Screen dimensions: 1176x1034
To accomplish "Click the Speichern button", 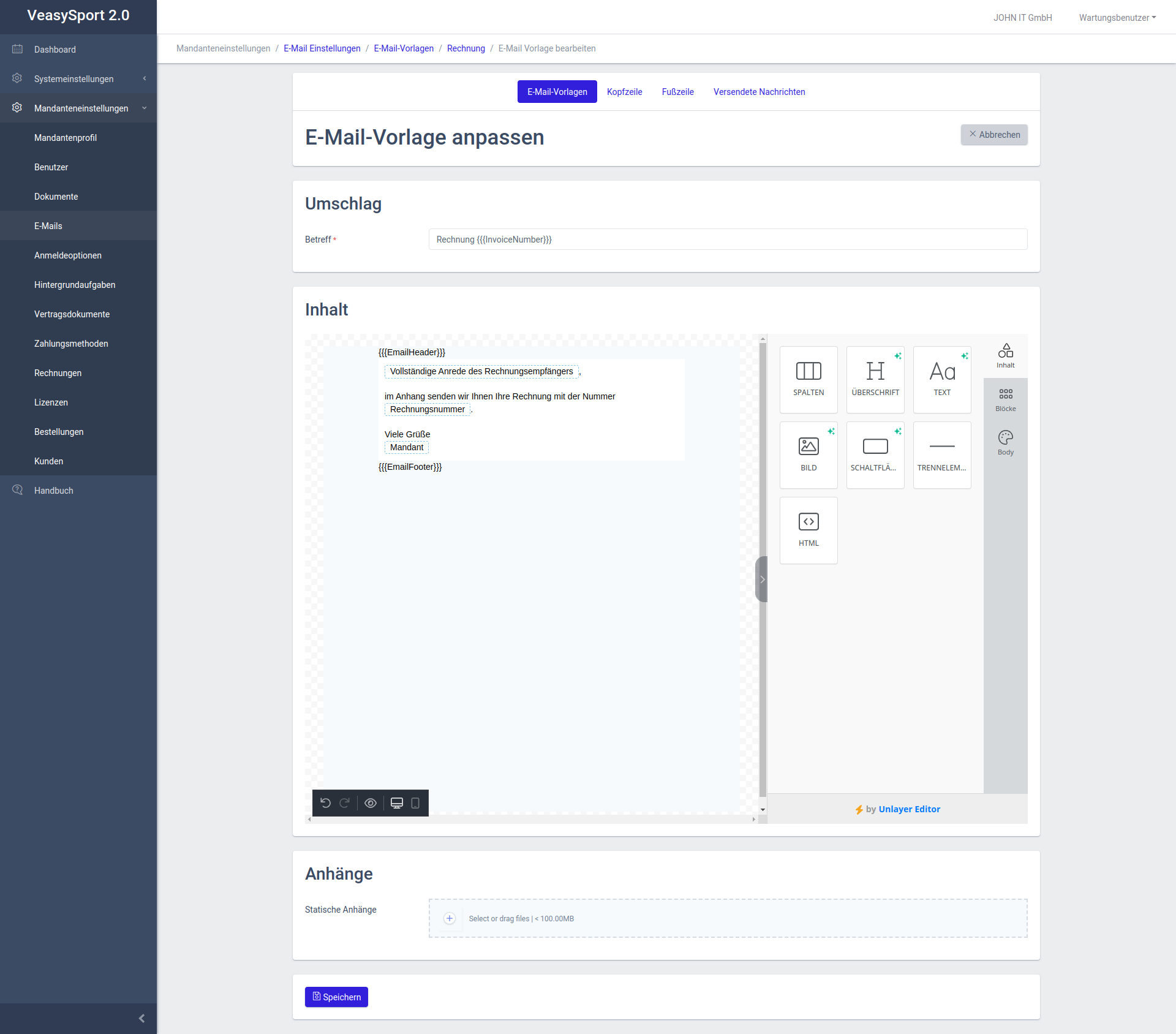I will [x=336, y=997].
